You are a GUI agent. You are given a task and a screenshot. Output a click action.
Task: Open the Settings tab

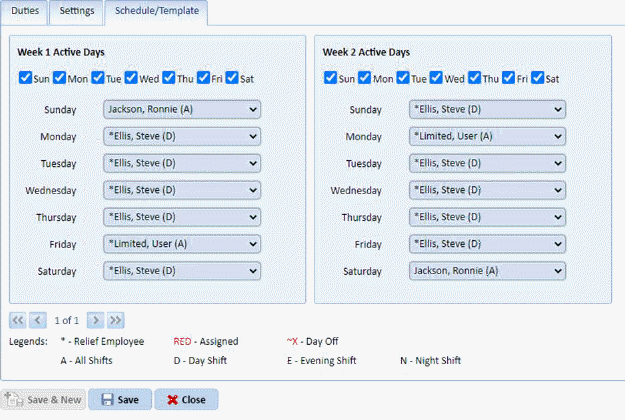(77, 12)
